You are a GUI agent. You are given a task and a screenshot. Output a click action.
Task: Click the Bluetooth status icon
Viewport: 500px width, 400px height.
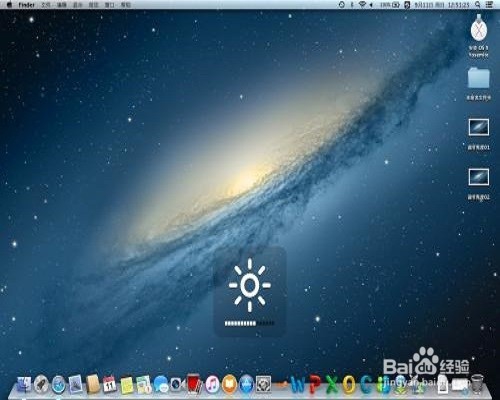click(352, 5)
